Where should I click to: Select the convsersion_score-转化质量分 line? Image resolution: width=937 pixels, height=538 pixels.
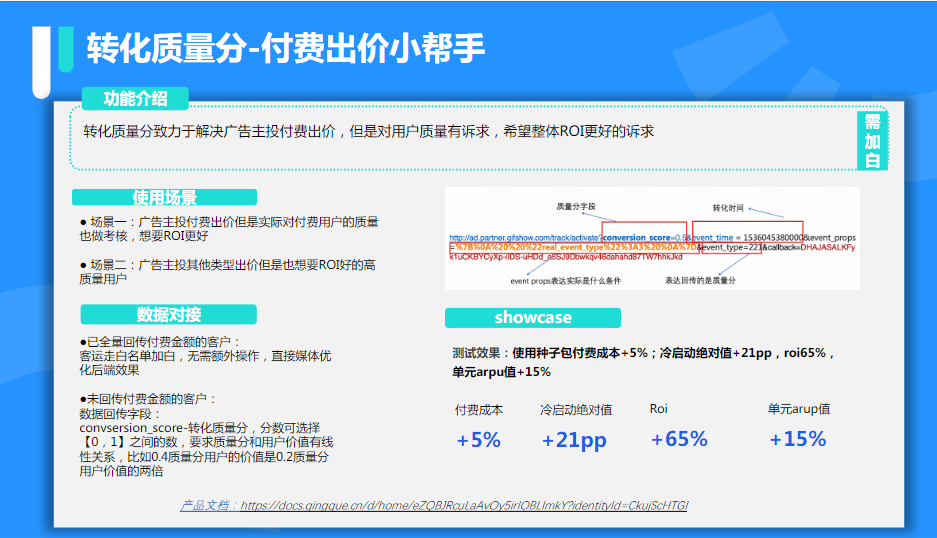[x=200, y=428]
